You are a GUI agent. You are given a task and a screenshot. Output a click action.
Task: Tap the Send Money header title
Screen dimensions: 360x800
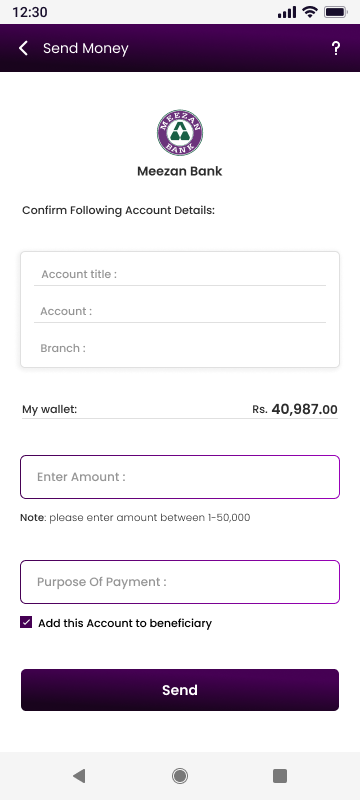(x=86, y=48)
